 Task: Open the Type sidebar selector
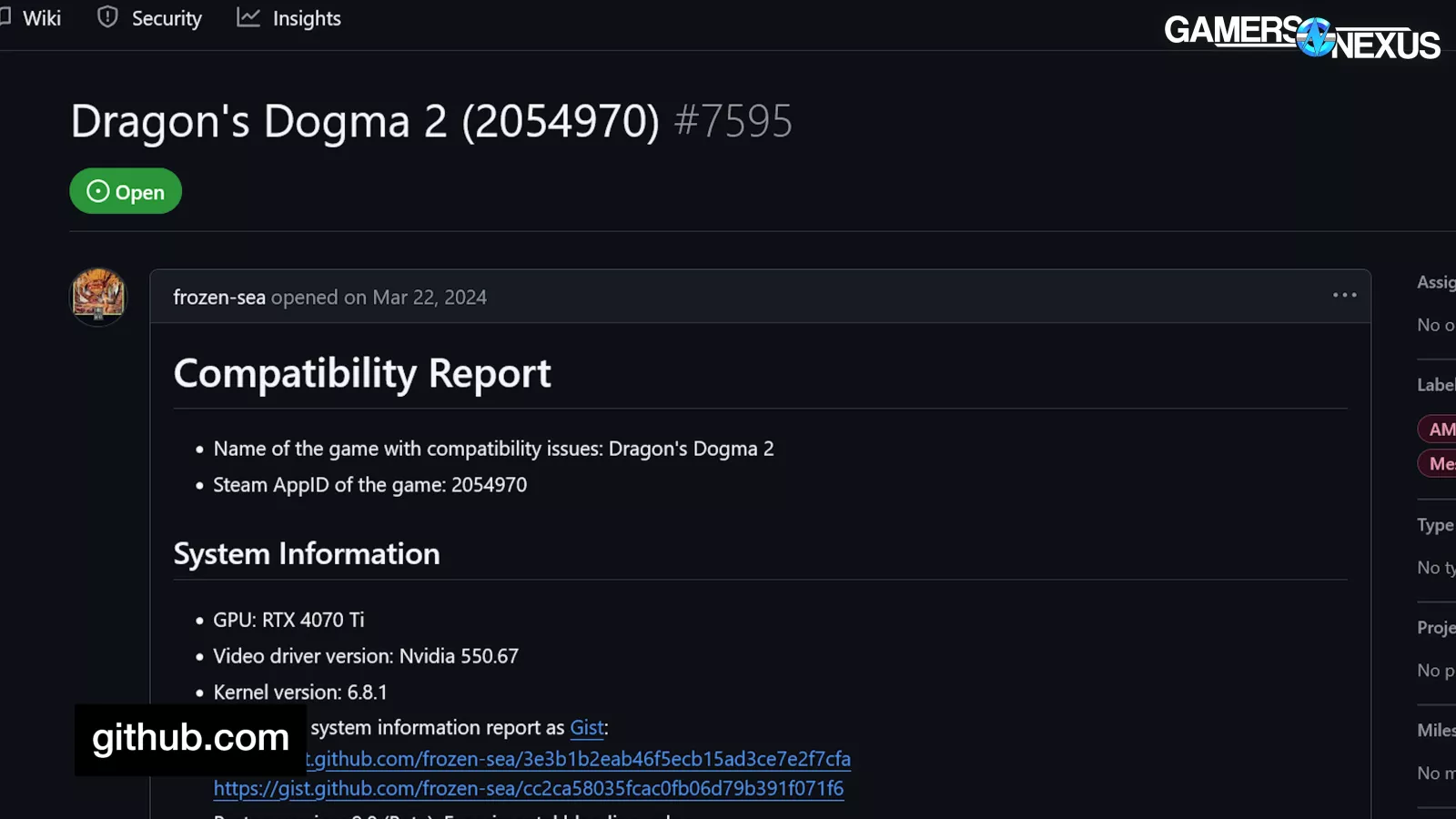point(1434,525)
